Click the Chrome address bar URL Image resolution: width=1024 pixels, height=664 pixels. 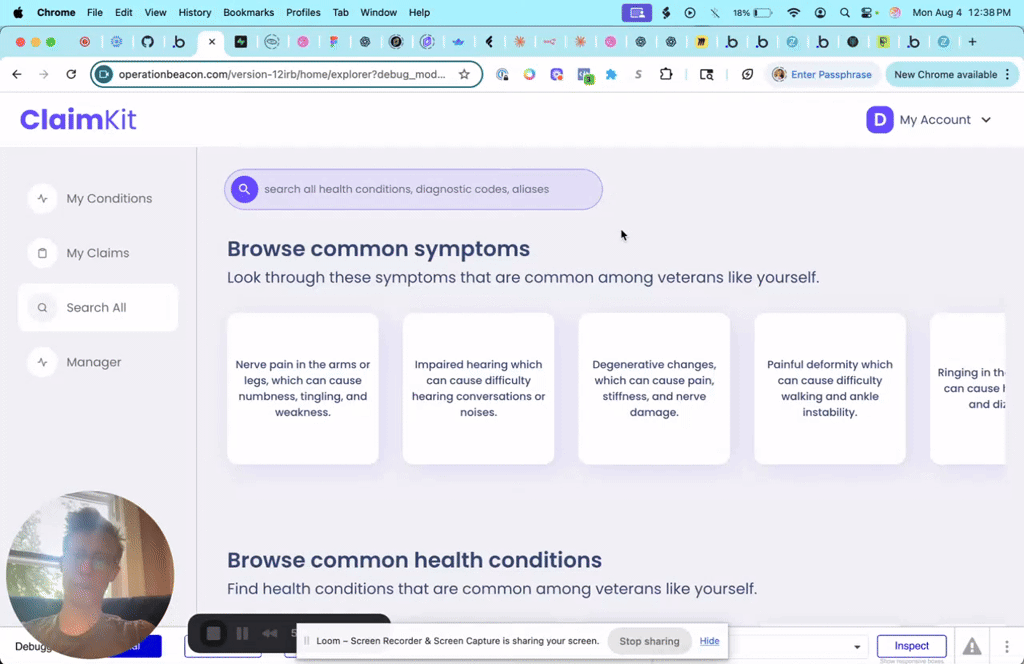click(x=282, y=74)
